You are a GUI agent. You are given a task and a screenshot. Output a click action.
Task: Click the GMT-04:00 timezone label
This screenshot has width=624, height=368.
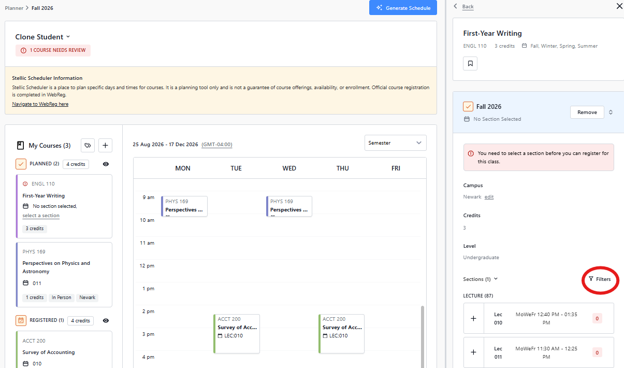[217, 144]
